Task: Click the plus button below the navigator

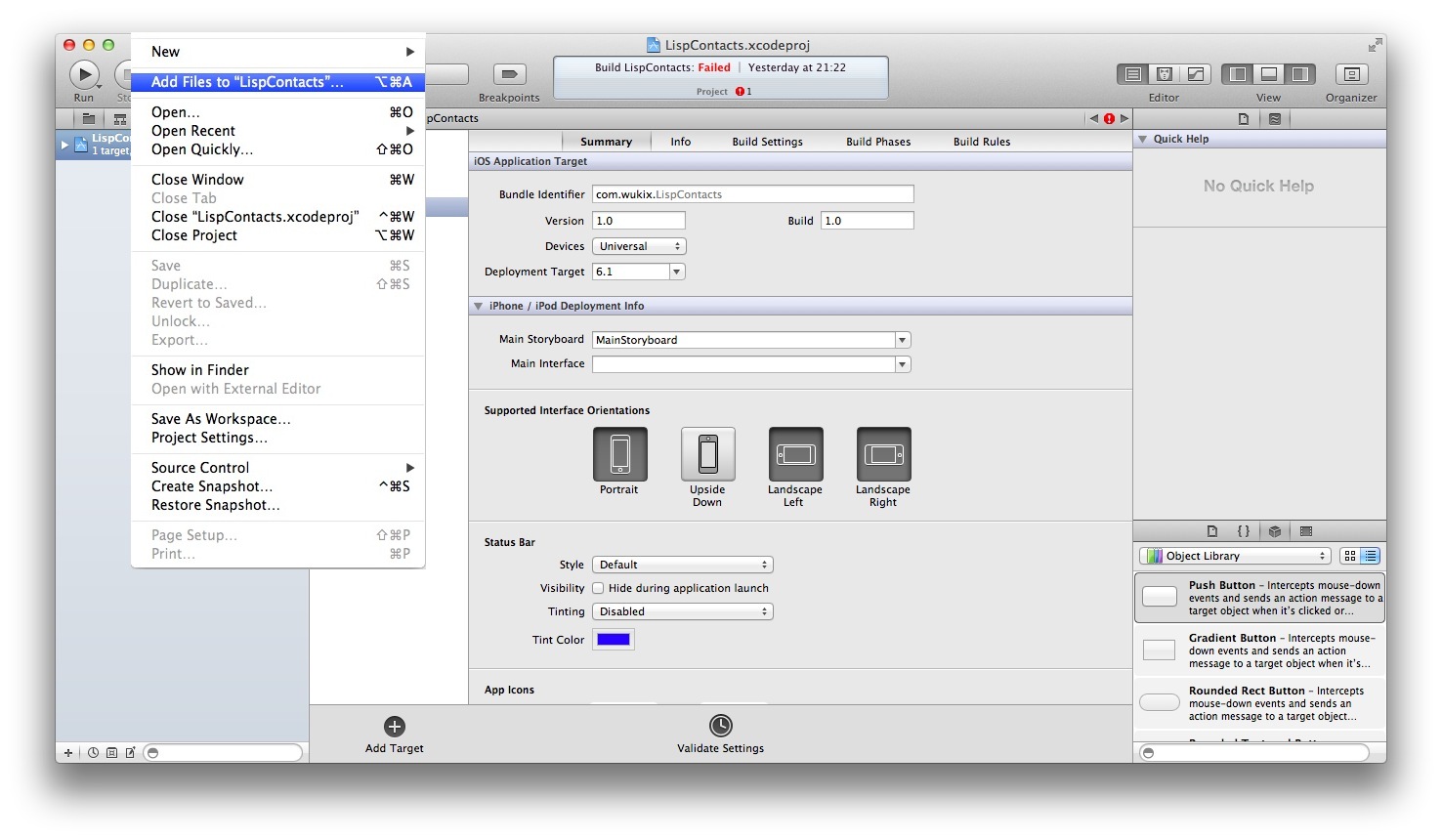Action: [x=68, y=753]
